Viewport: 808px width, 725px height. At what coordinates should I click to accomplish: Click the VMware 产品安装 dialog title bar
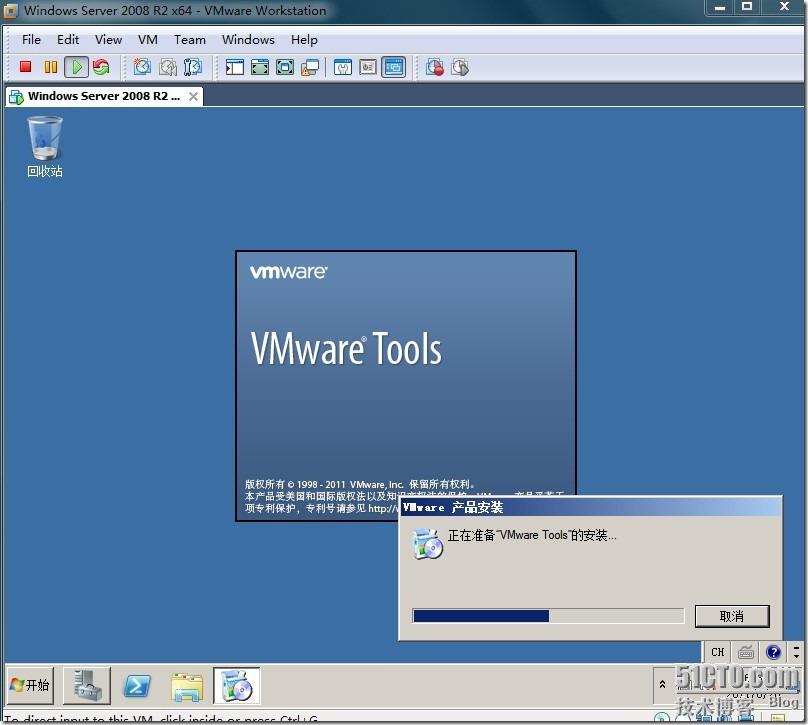[x=591, y=508]
